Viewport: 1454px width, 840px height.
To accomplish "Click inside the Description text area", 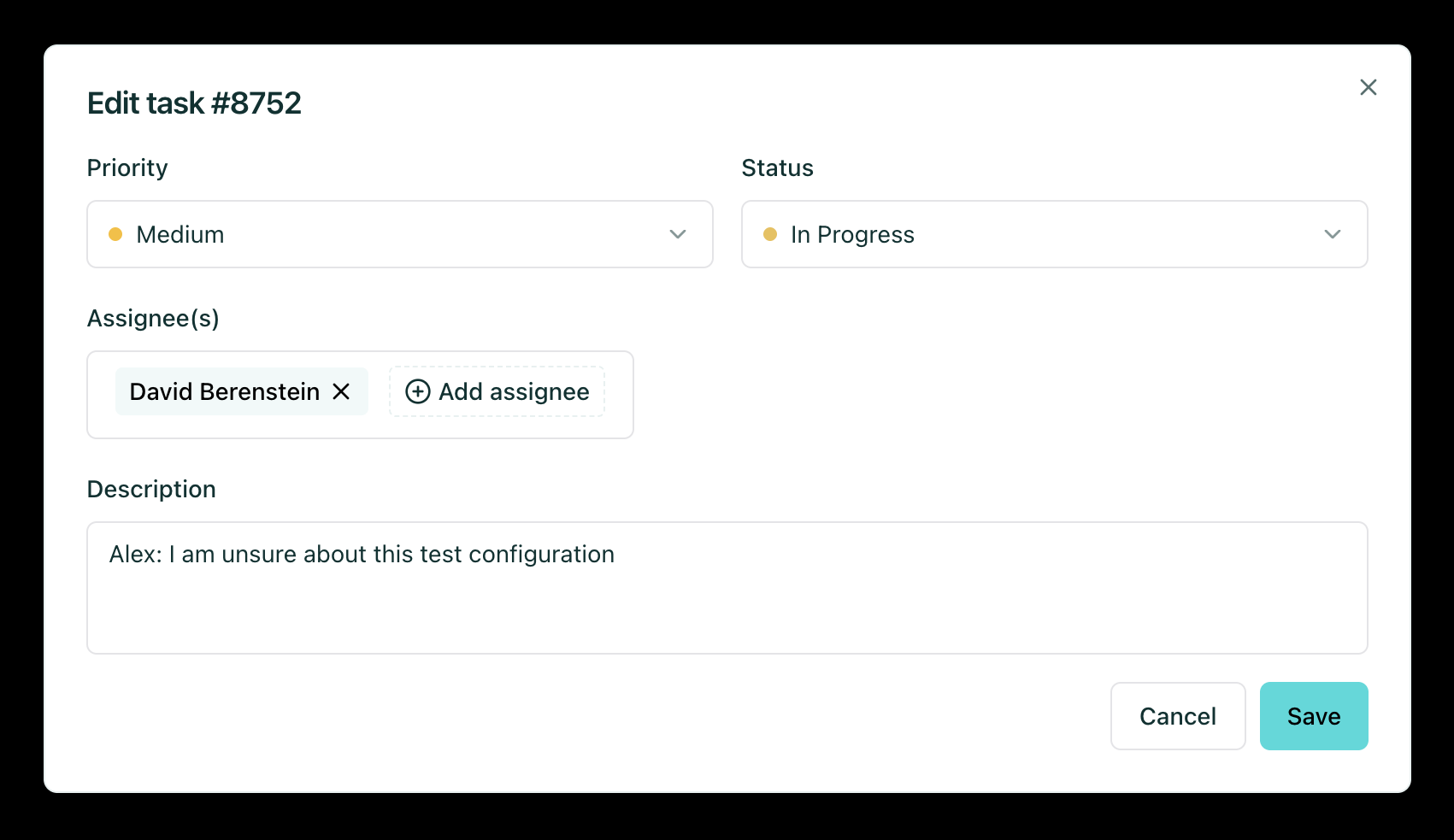I will point(727,588).
